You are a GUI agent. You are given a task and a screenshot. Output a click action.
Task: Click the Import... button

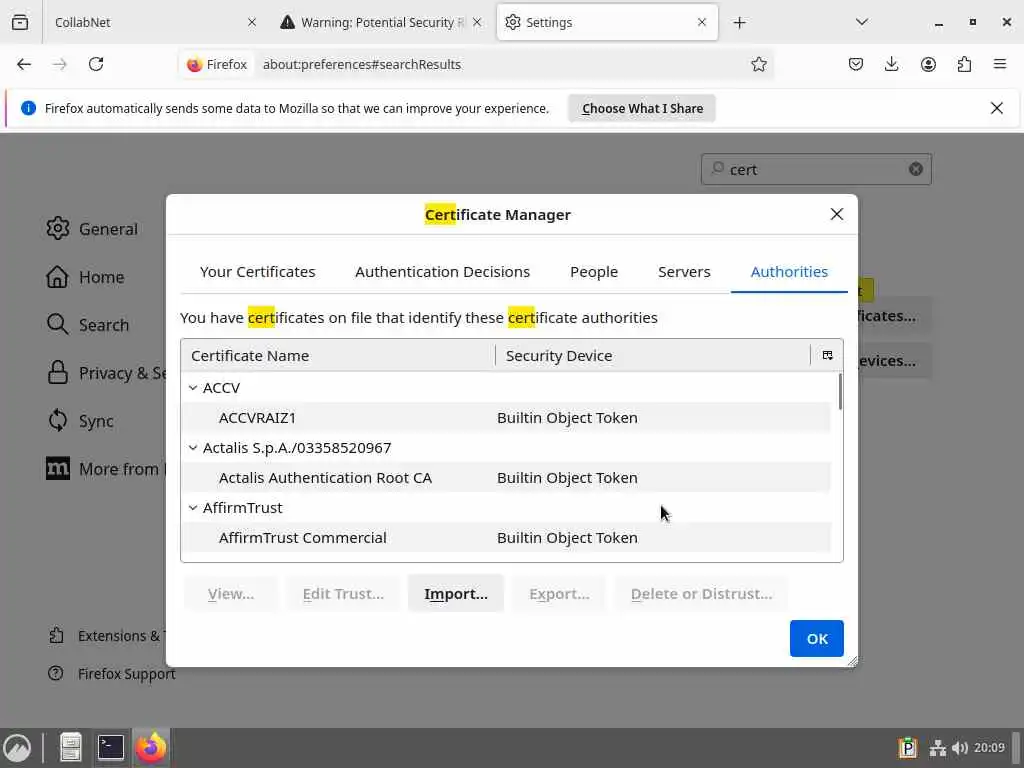click(456, 594)
